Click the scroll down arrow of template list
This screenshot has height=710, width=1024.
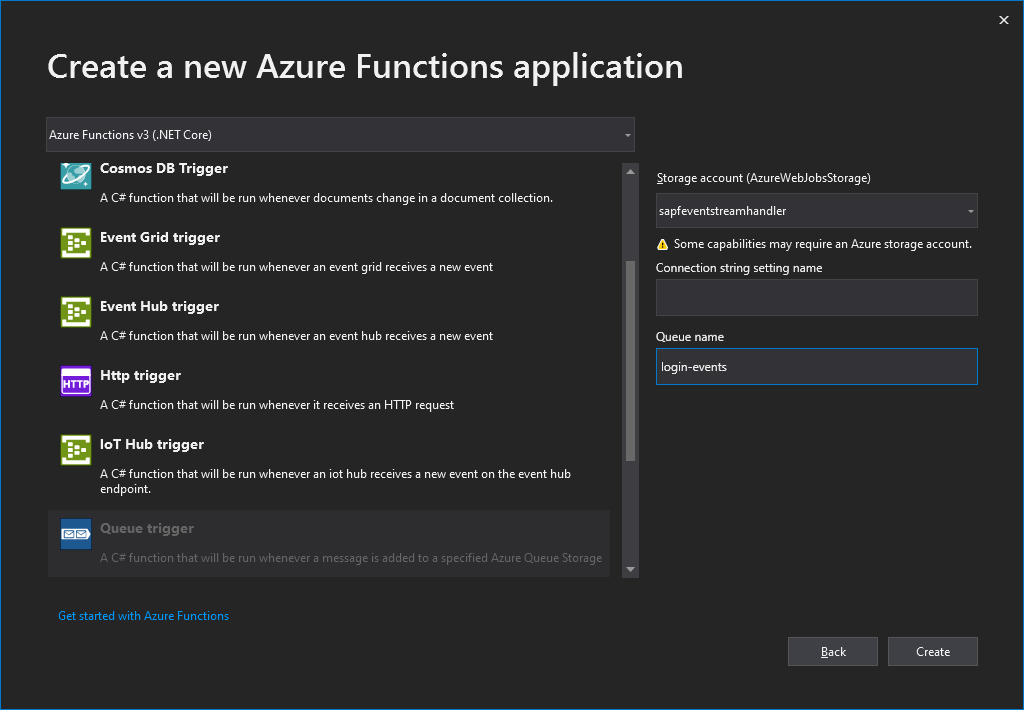[x=630, y=570]
